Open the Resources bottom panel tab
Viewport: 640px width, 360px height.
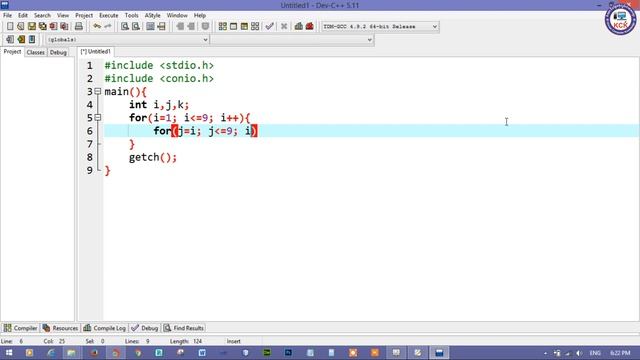point(60,328)
